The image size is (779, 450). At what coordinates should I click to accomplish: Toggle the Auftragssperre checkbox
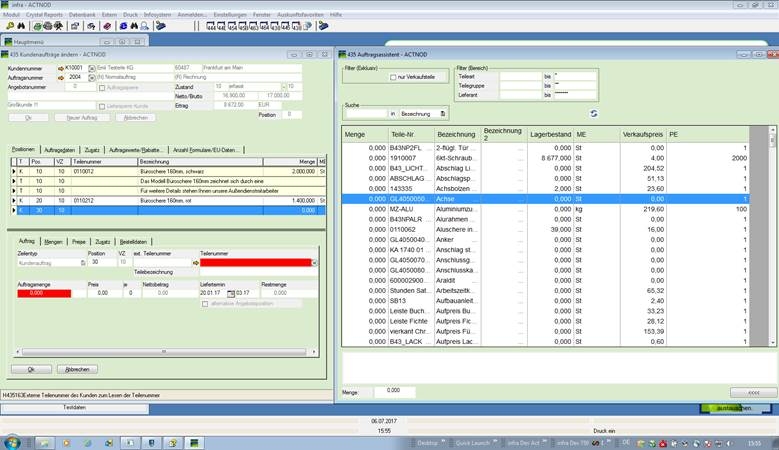coord(101,87)
